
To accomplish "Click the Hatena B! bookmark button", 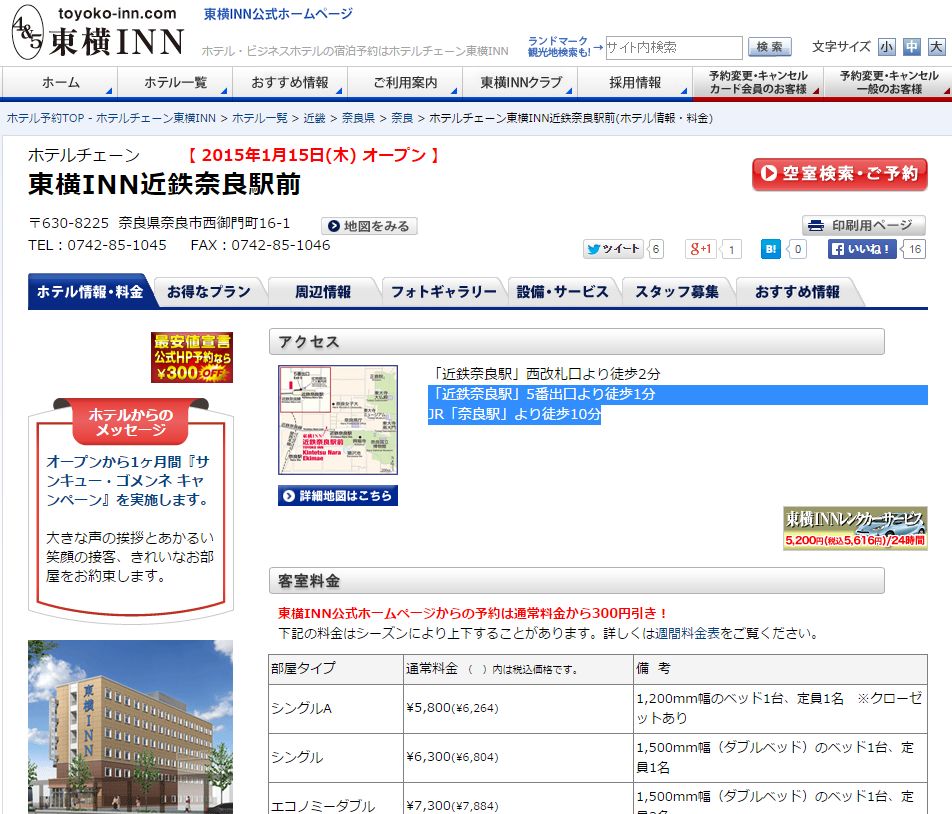I will tap(770, 249).
